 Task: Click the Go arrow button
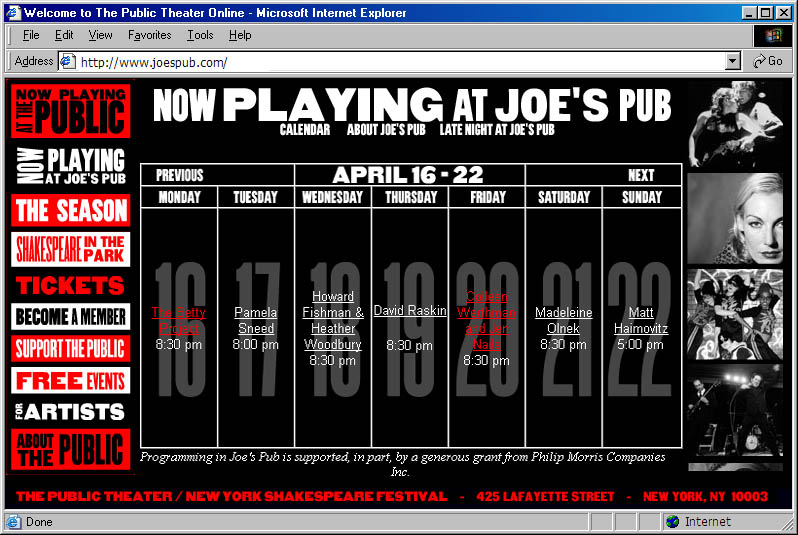pyautogui.click(x=768, y=61)
